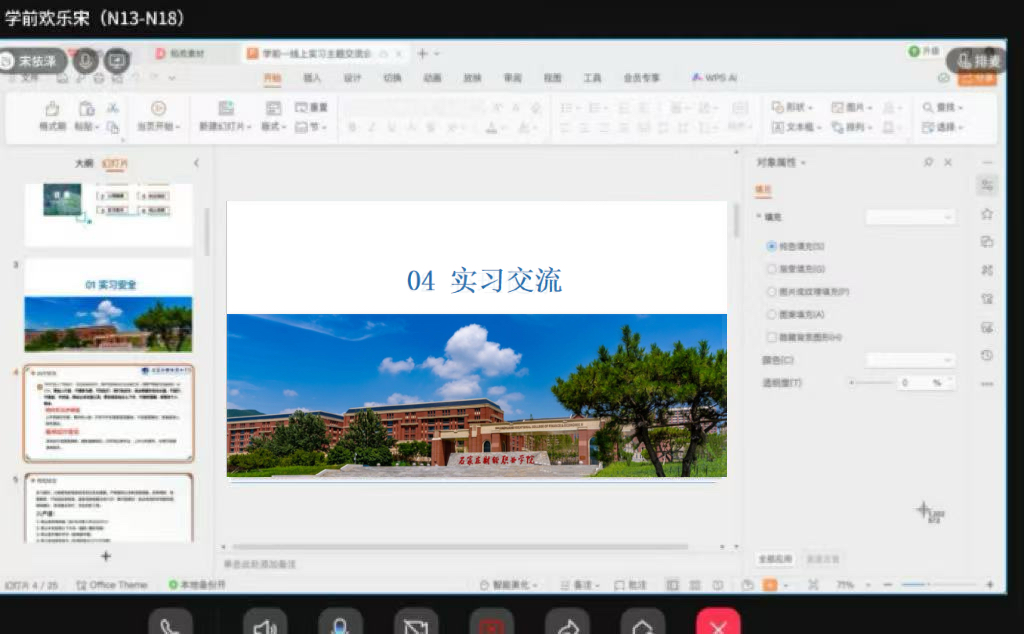Click the cut scissors icon in the ribbon
The width and height of the screenshot is (1024, 634).
(x=113, y=108)
